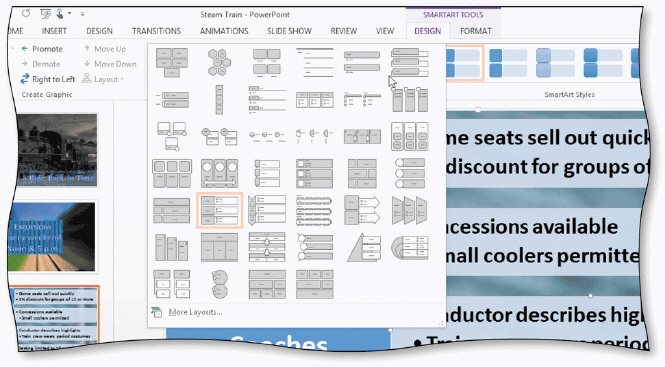Choose the highlighted Vertical Block List layout
This screenshot has width=665, height=367.
click(219, 210)
